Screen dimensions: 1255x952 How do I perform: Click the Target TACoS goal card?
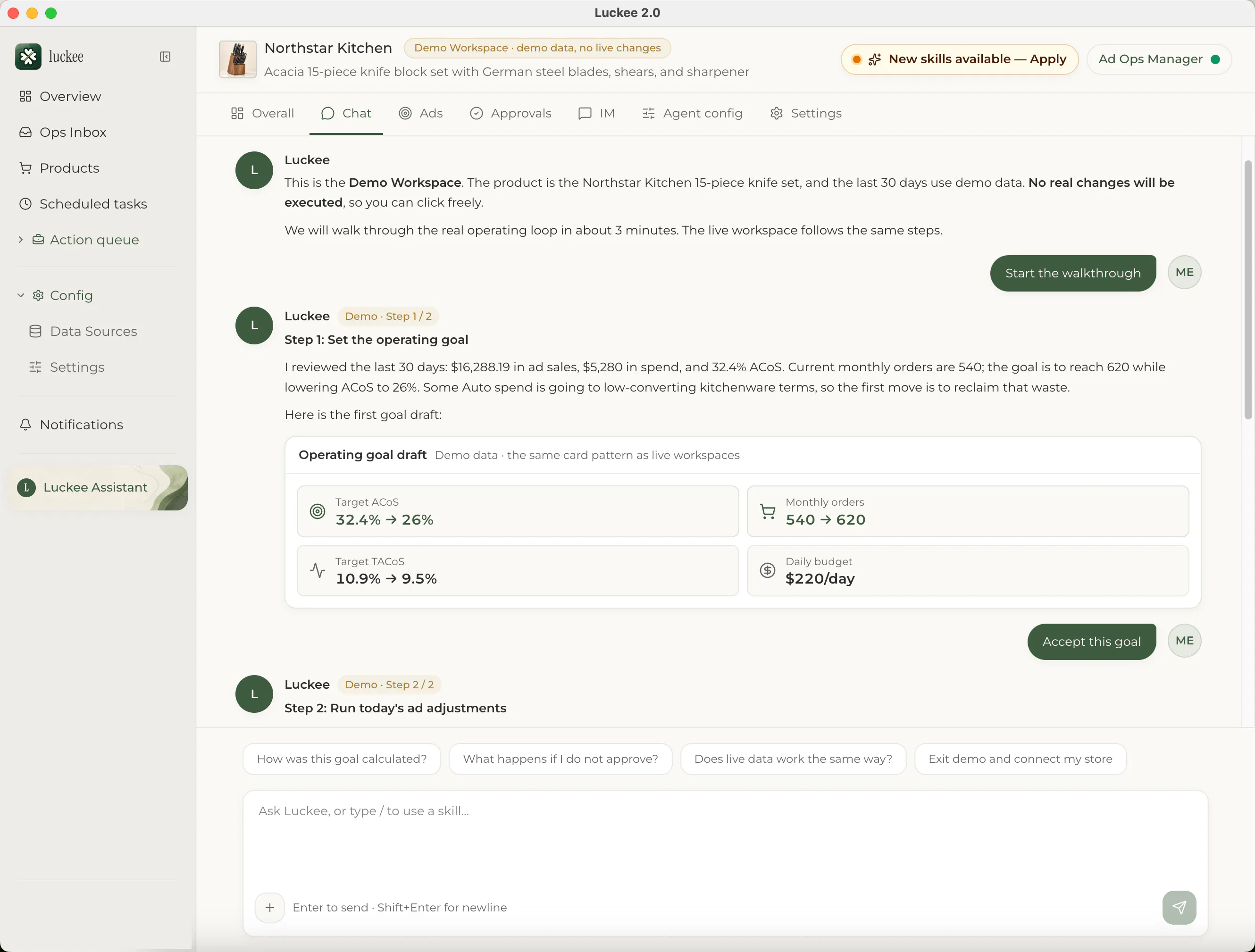pyautogui.click(x=518, y=571)
